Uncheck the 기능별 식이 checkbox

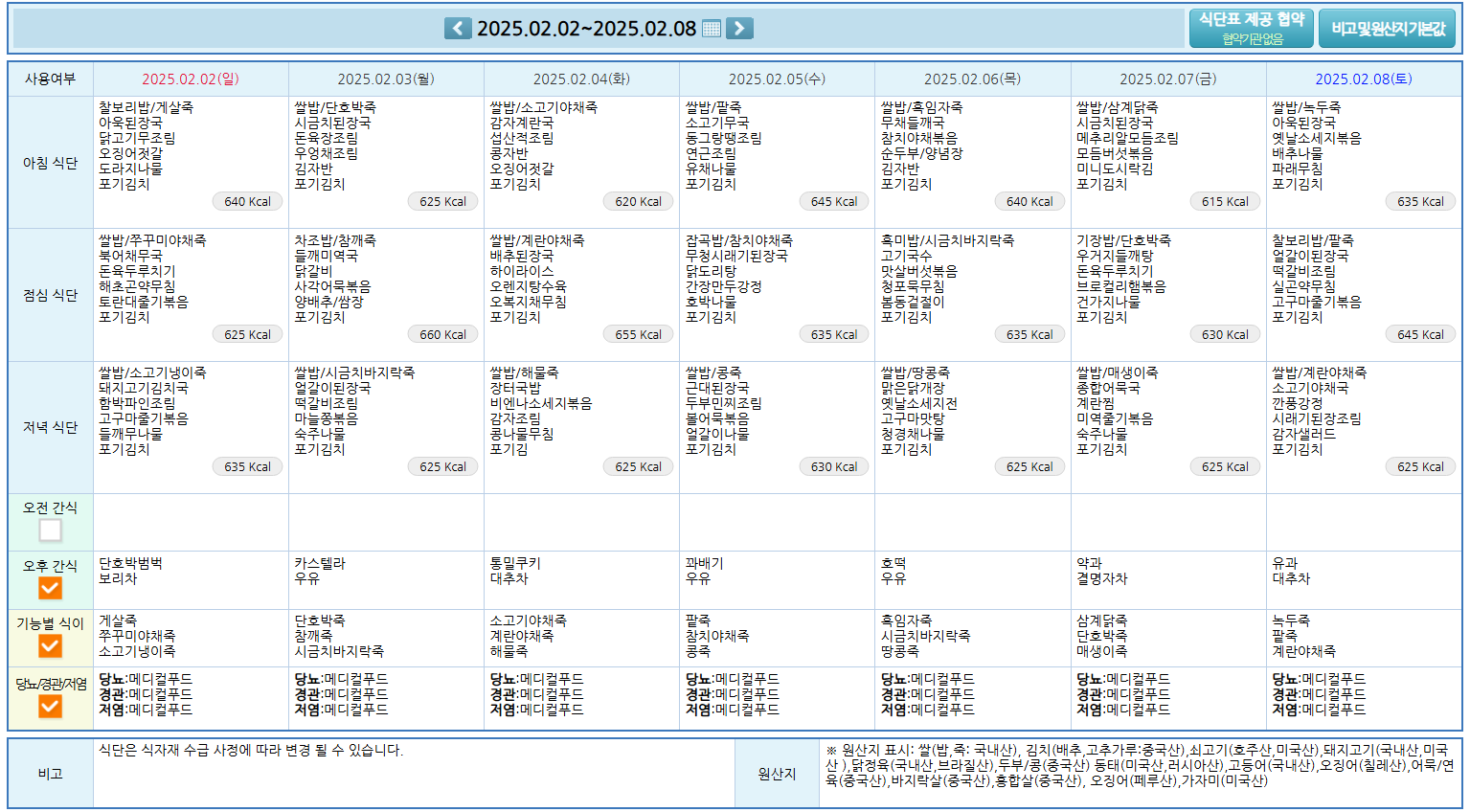[51, 646]
